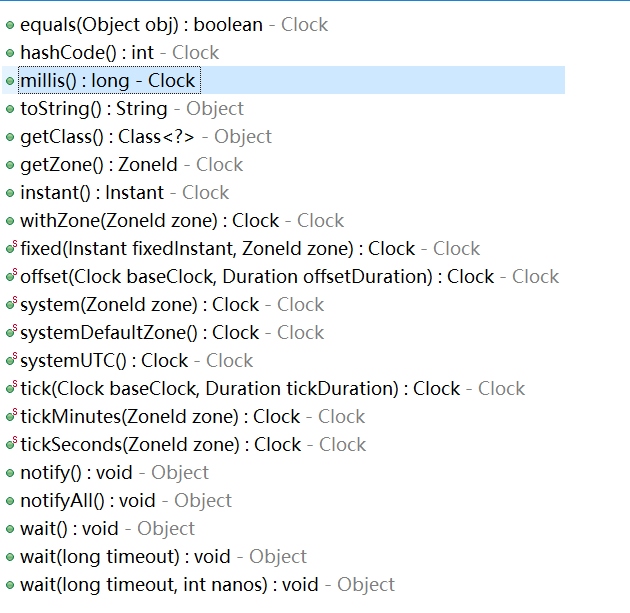Viewport: 630px width, 613px height.
Task: Select tick(Clock baseClock, Duration tickDuration)
Action: [272, 389]
